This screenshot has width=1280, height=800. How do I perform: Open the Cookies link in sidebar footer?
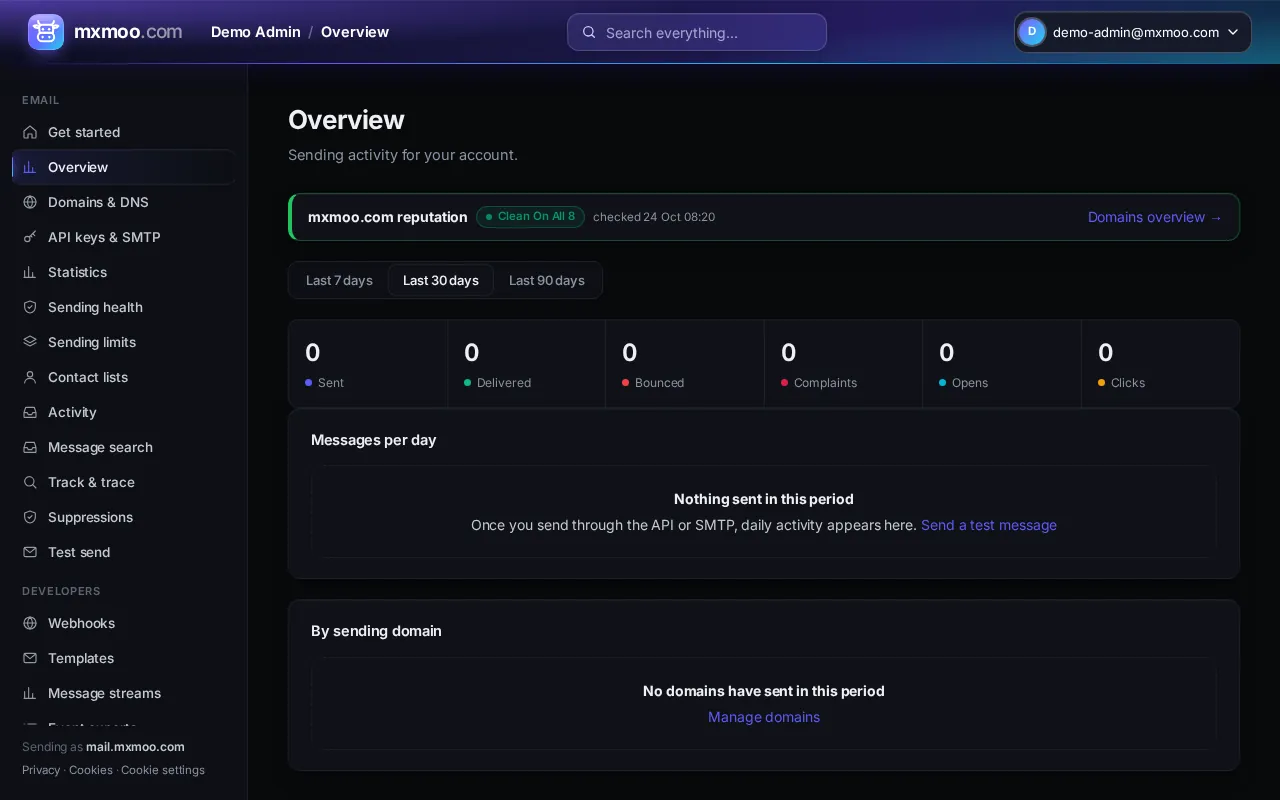click(x=91, y=770)
